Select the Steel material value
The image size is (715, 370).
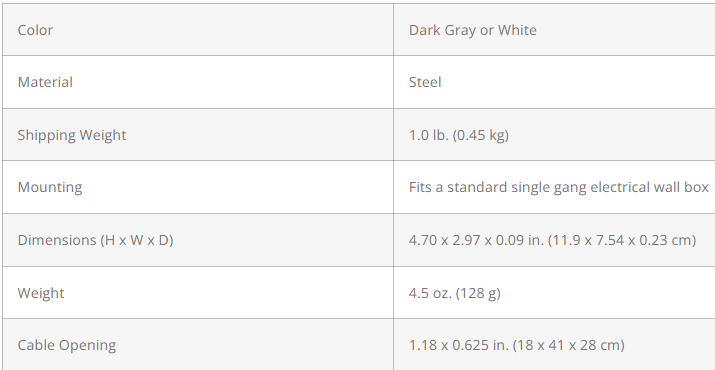pos(425,82)
